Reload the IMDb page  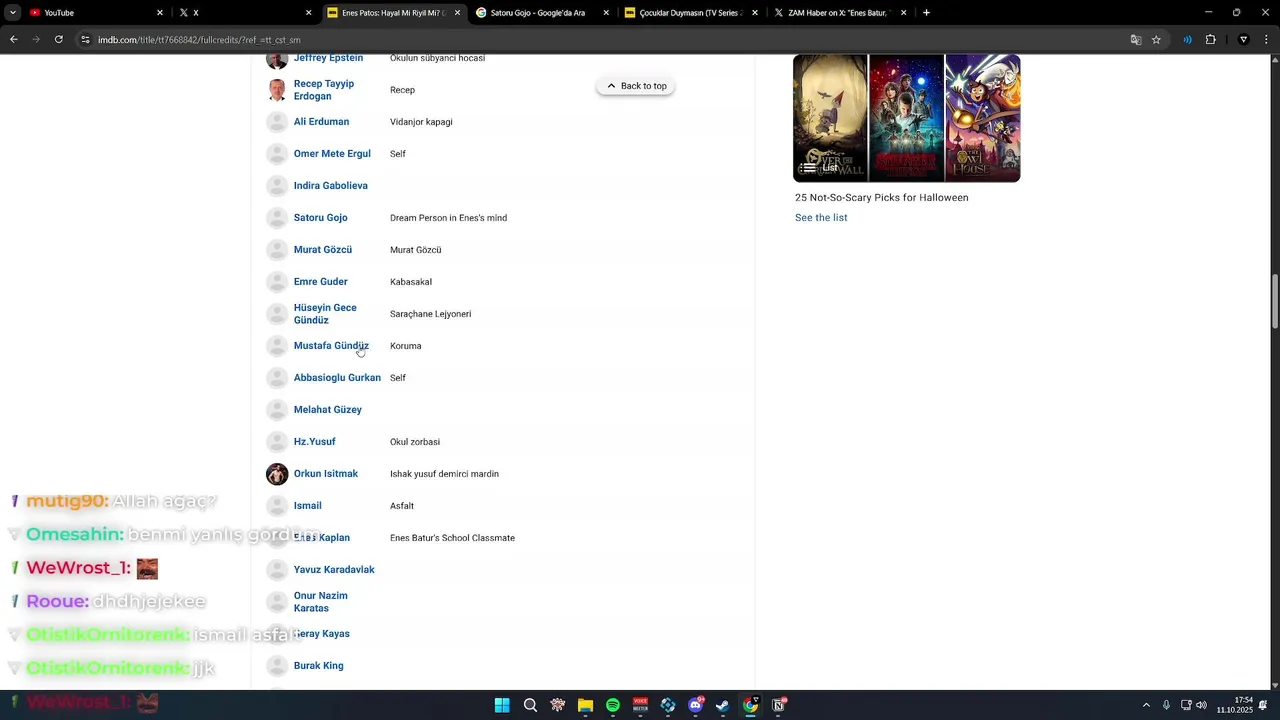point(59,40)
